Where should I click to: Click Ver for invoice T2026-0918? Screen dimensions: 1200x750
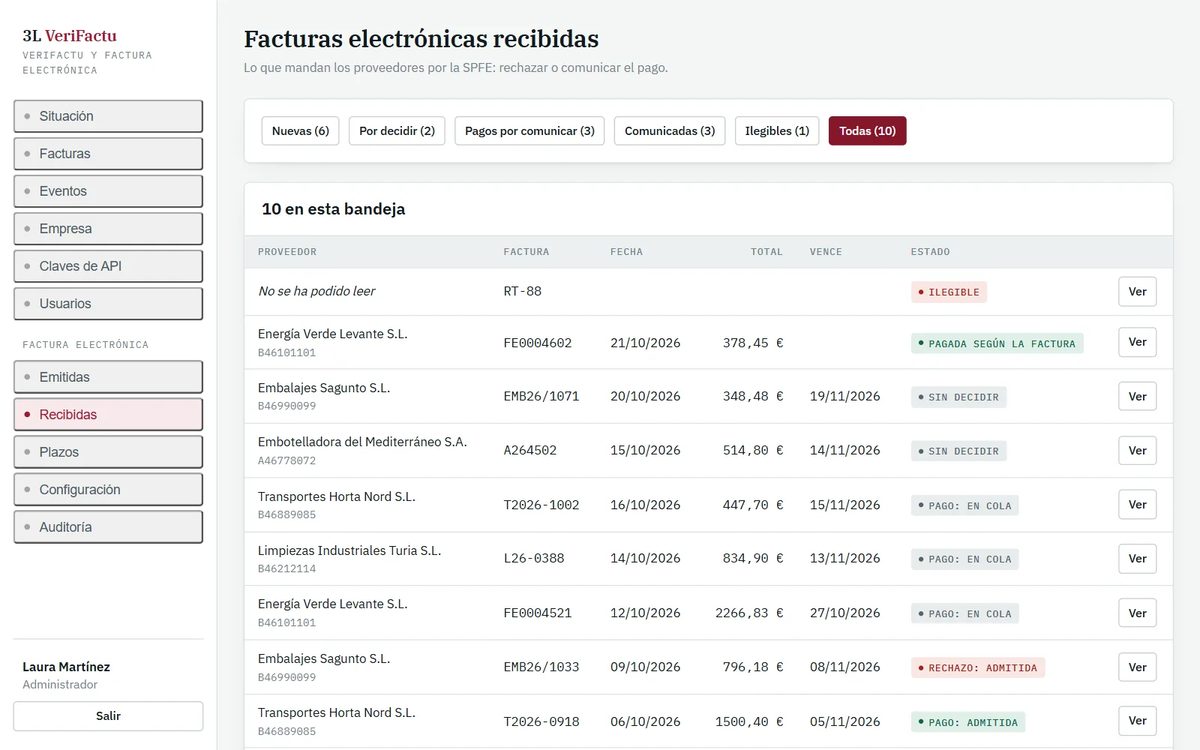(x=1137, y=721)
